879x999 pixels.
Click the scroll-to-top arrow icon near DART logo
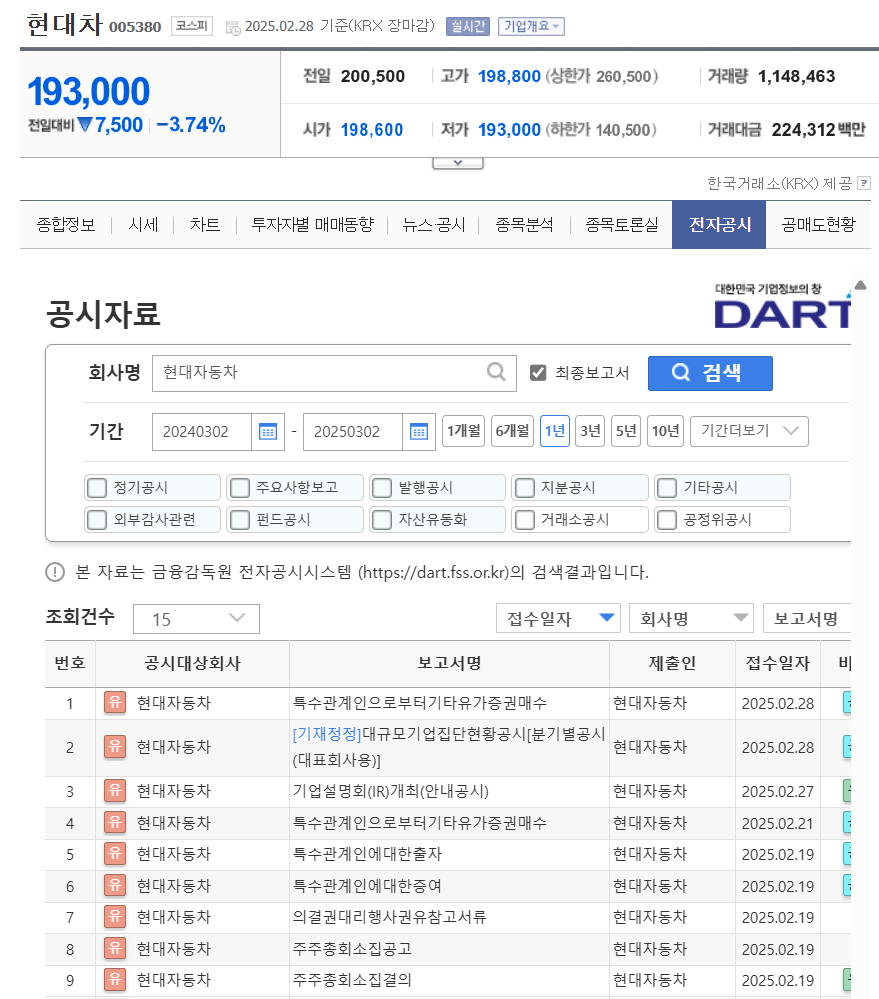point(861,285)
